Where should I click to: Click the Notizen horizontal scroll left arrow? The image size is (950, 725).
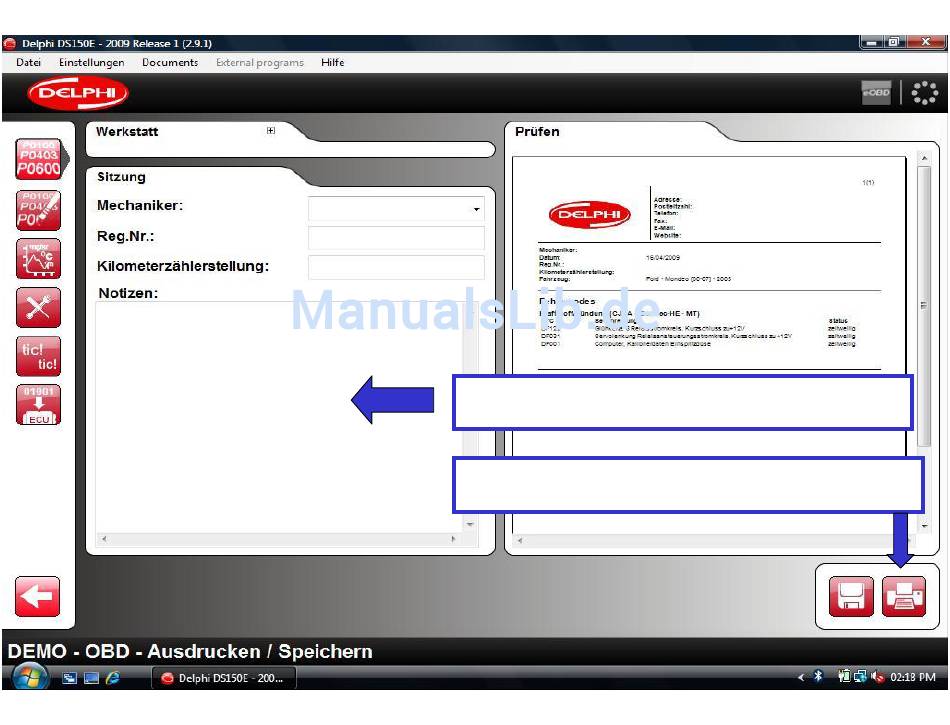104,538
